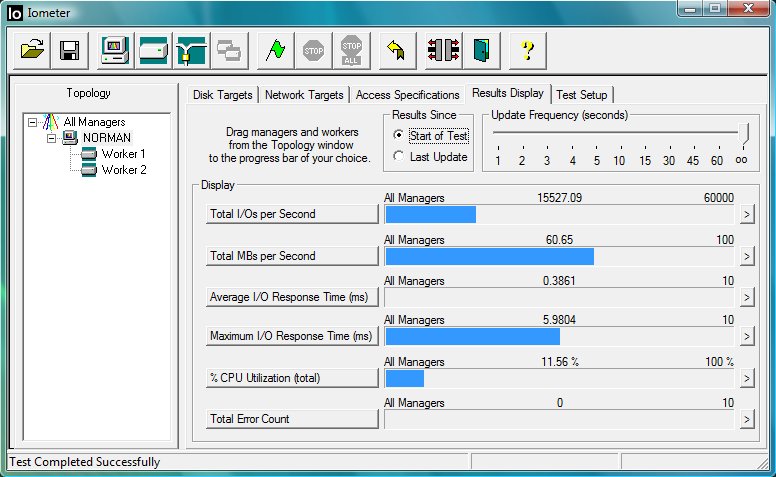
Task: Open details arrow for Total I/Os per Second
Action: click(747, 215)
